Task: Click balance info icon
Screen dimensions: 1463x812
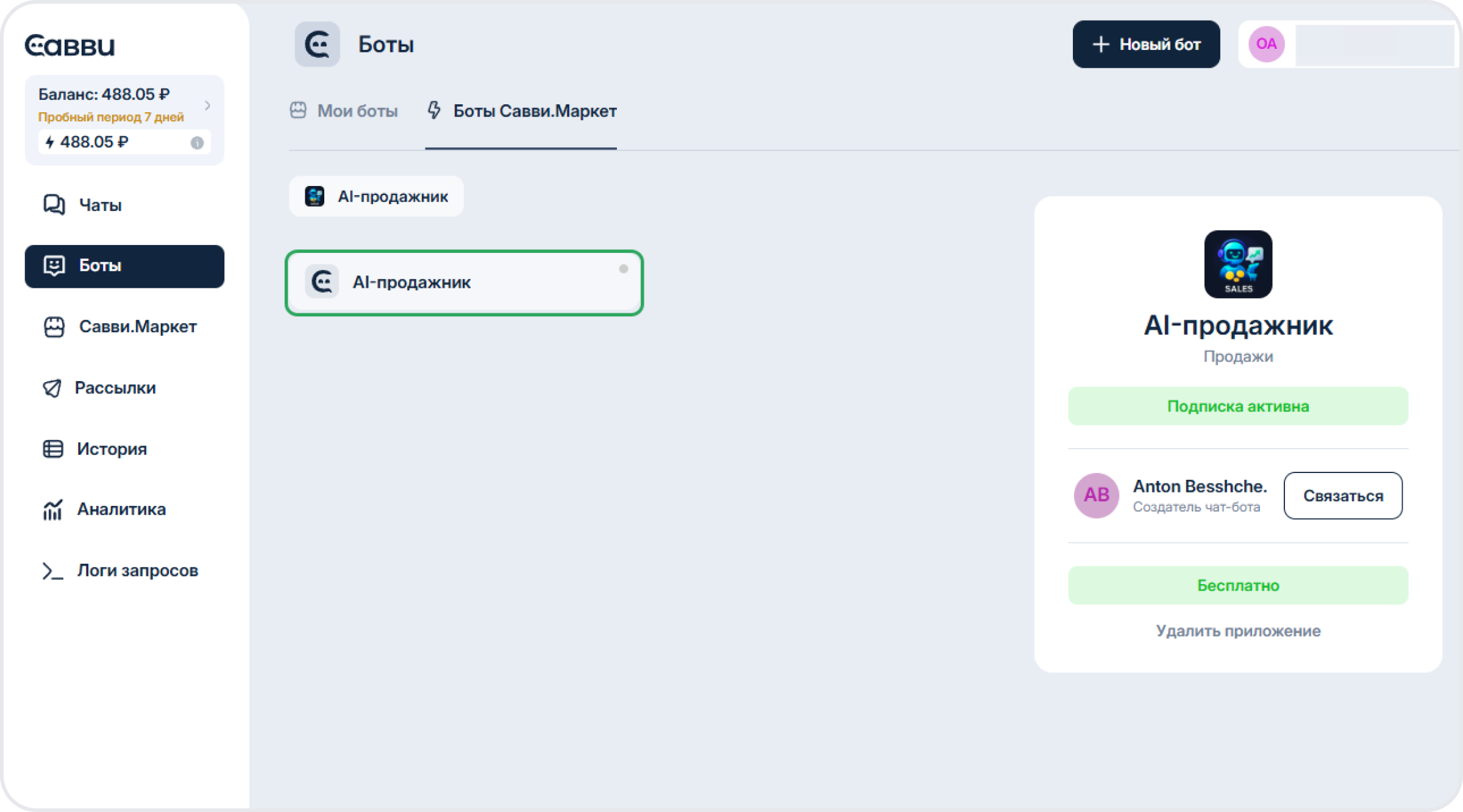Action: pyautogui.click(x=197, y=143)
